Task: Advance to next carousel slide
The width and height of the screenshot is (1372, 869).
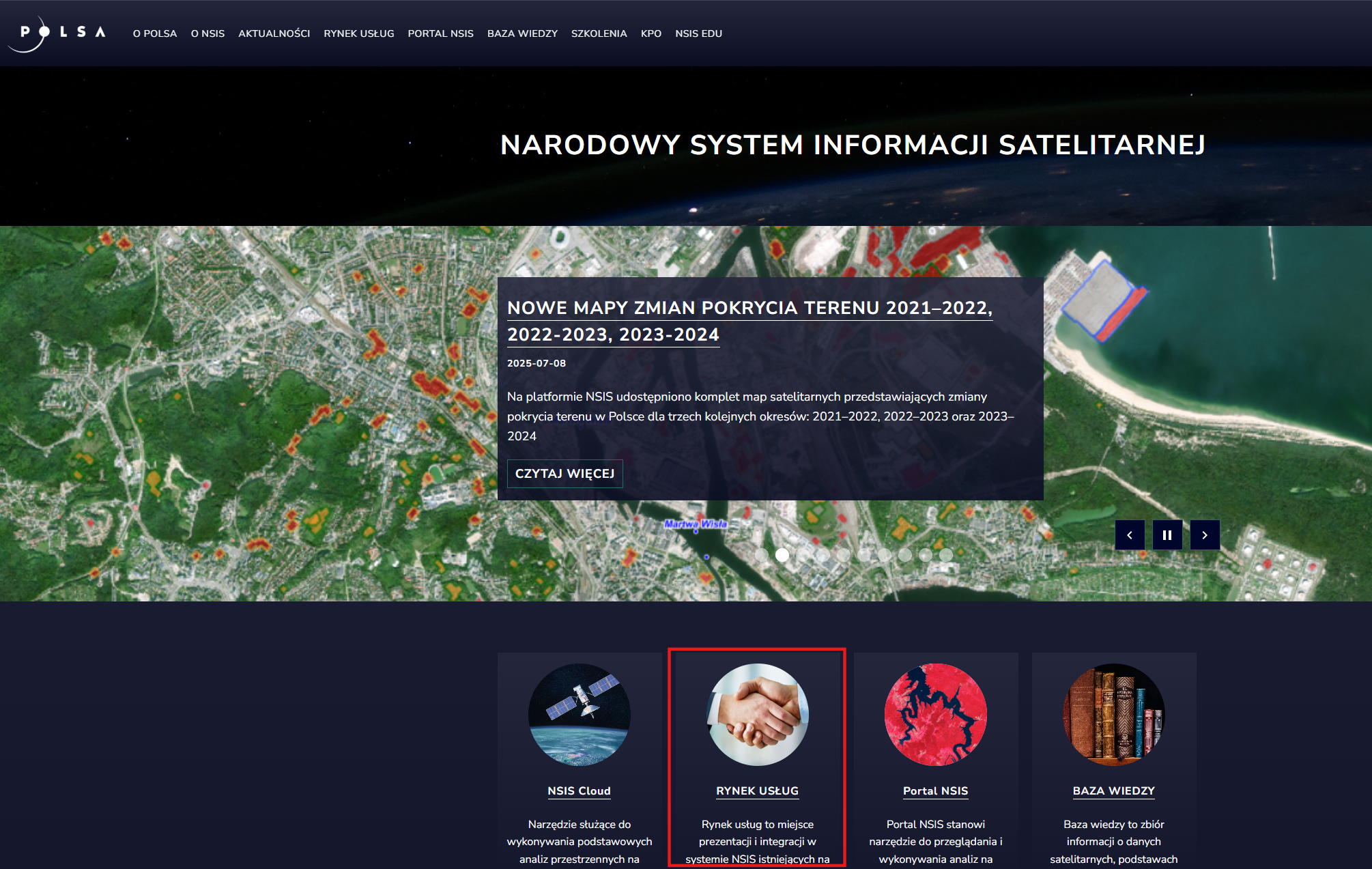Action: (x=1205, y=535)
